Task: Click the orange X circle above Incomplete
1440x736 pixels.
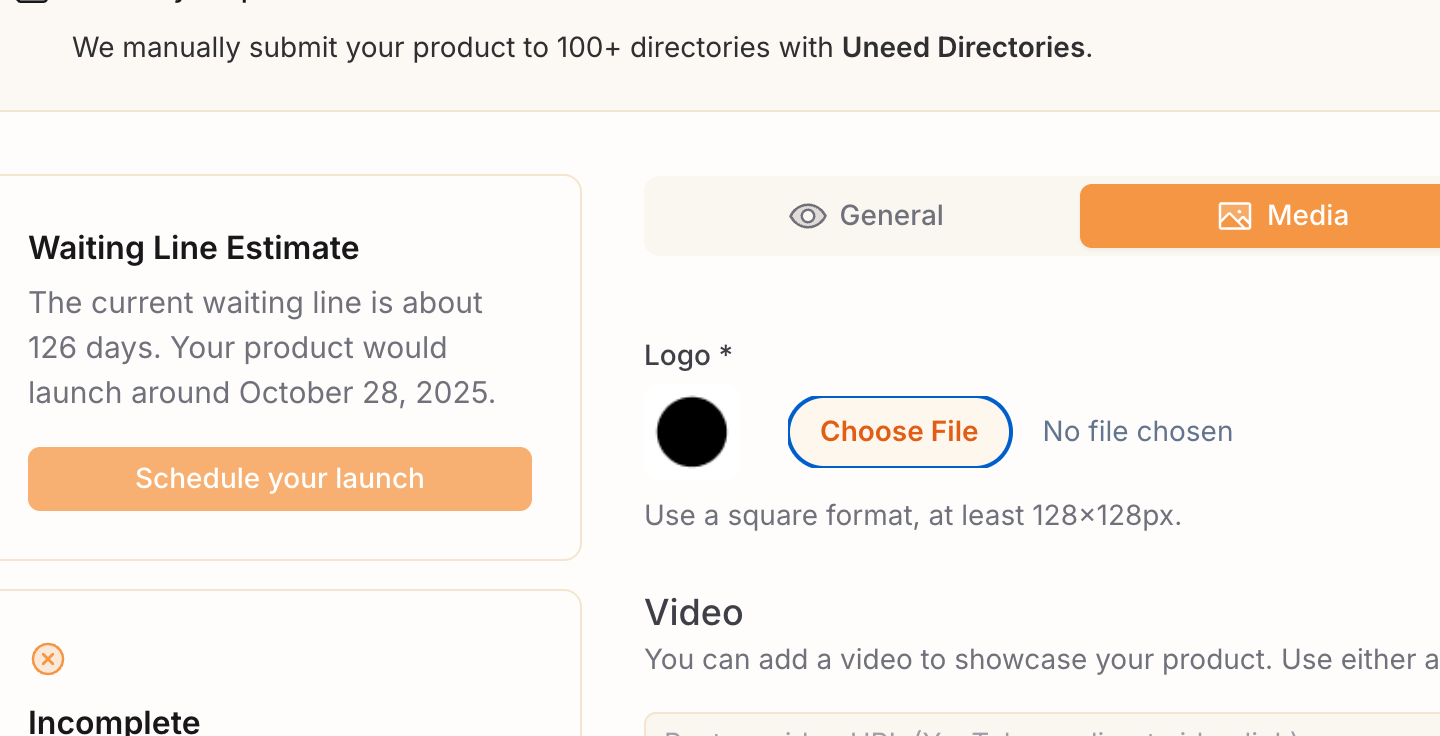Action: pos(48,659)
